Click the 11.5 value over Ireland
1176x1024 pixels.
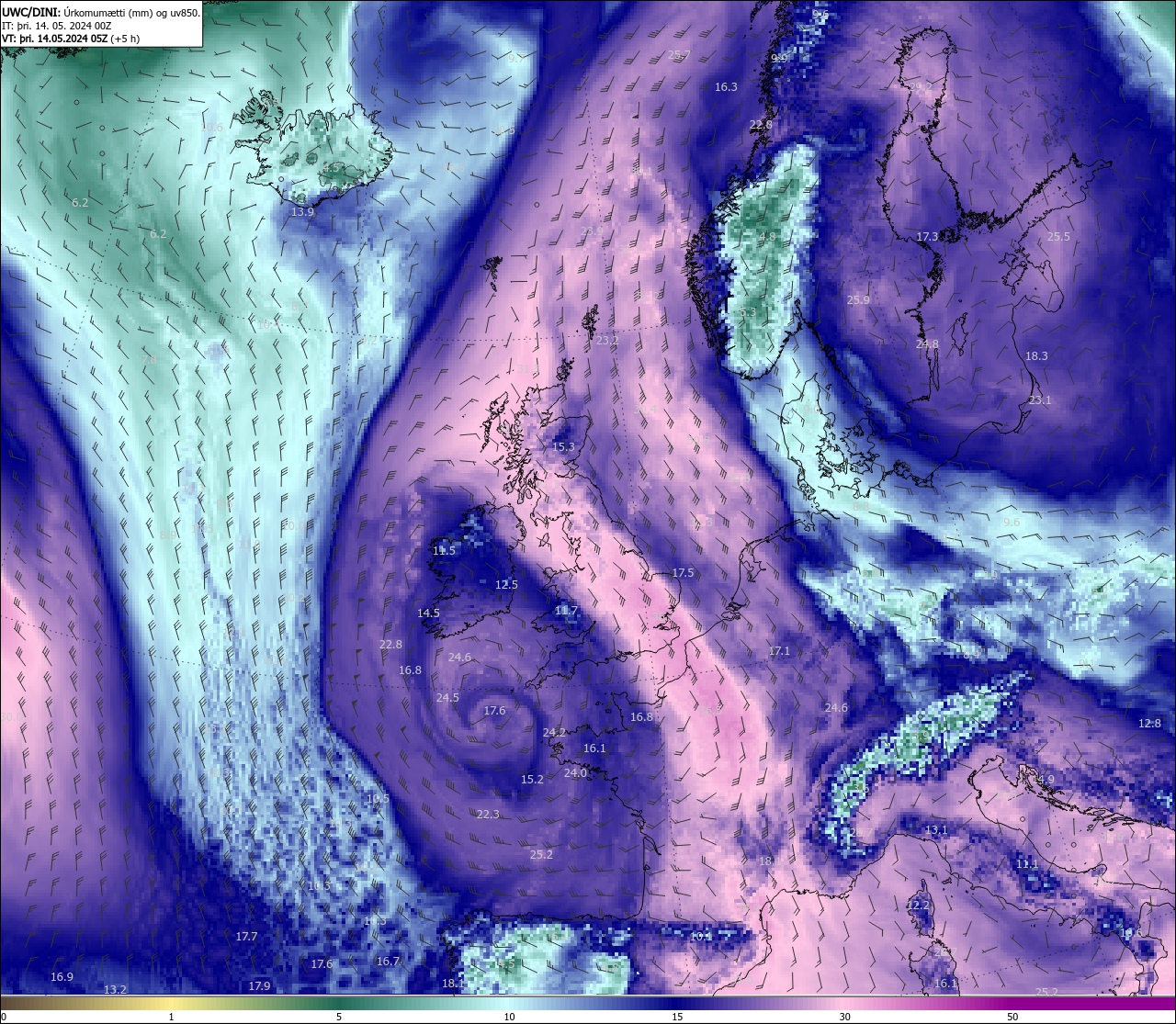(444, 551)
